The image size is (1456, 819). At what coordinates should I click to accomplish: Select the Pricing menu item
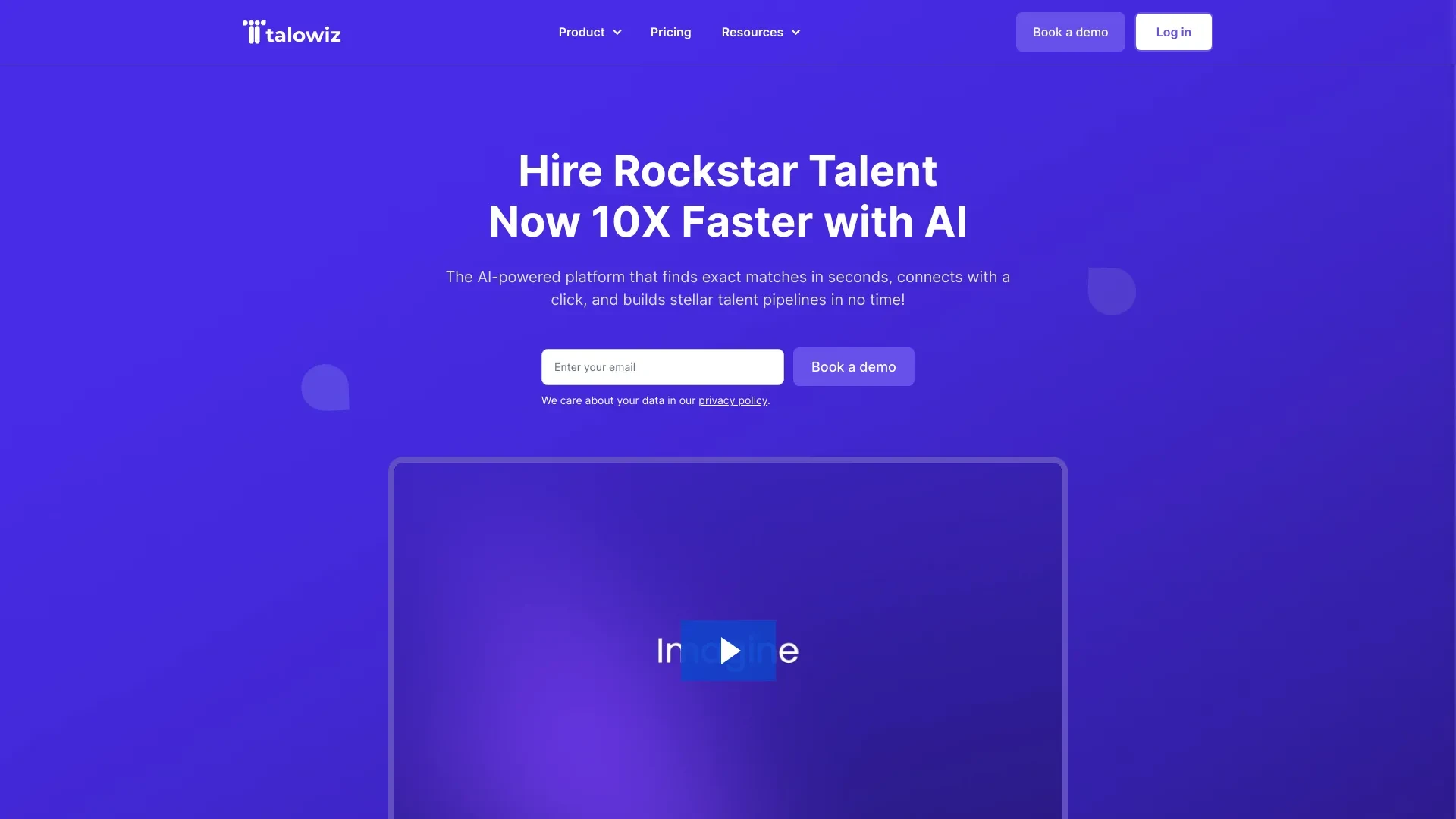click(671, 32)
